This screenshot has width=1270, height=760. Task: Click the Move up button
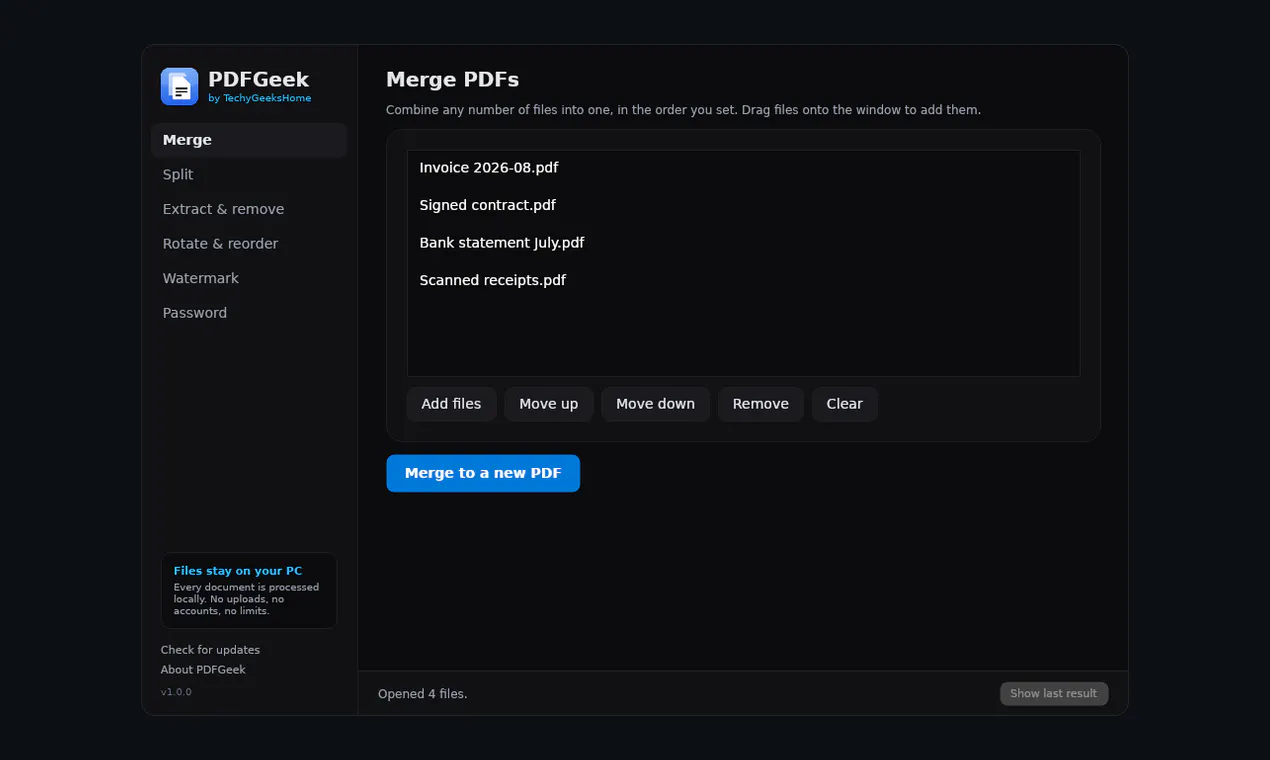pyautogui.click(x=549, y=404)
